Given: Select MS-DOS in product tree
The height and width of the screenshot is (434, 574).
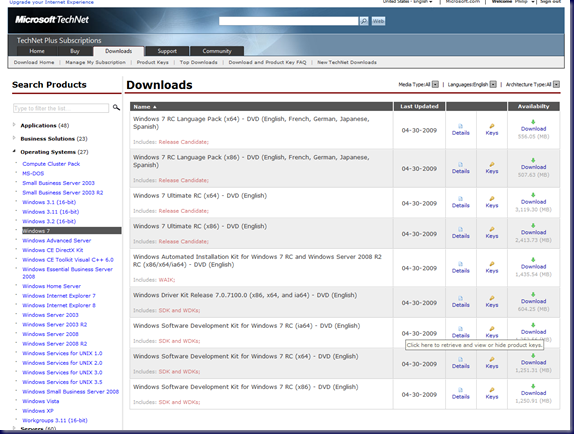Looking at the screenshot, I should [33, 173].
